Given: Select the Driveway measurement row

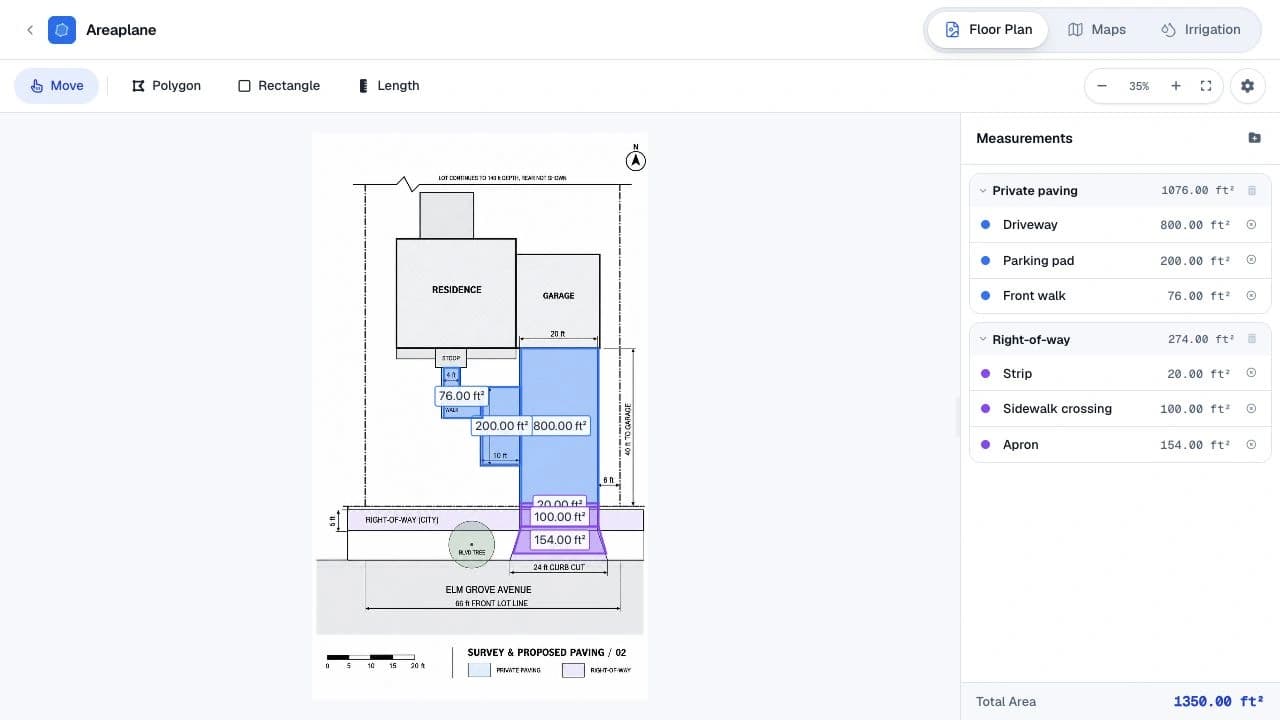Looking at the screenshot, I should tap(1120, 225).
